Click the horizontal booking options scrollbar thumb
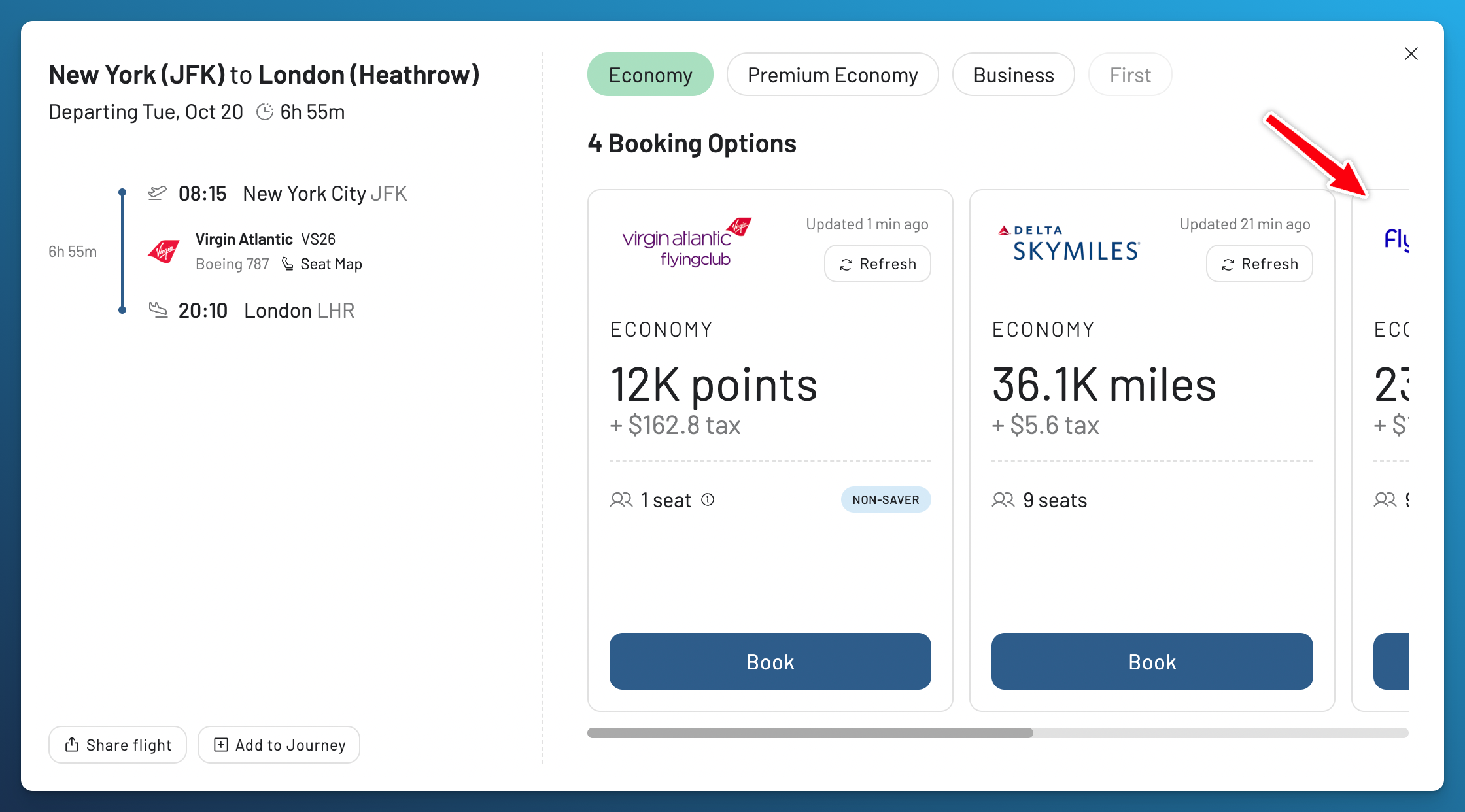This screenshot has width=1465, height=812. pyautogui.click(x=810, y=733)
